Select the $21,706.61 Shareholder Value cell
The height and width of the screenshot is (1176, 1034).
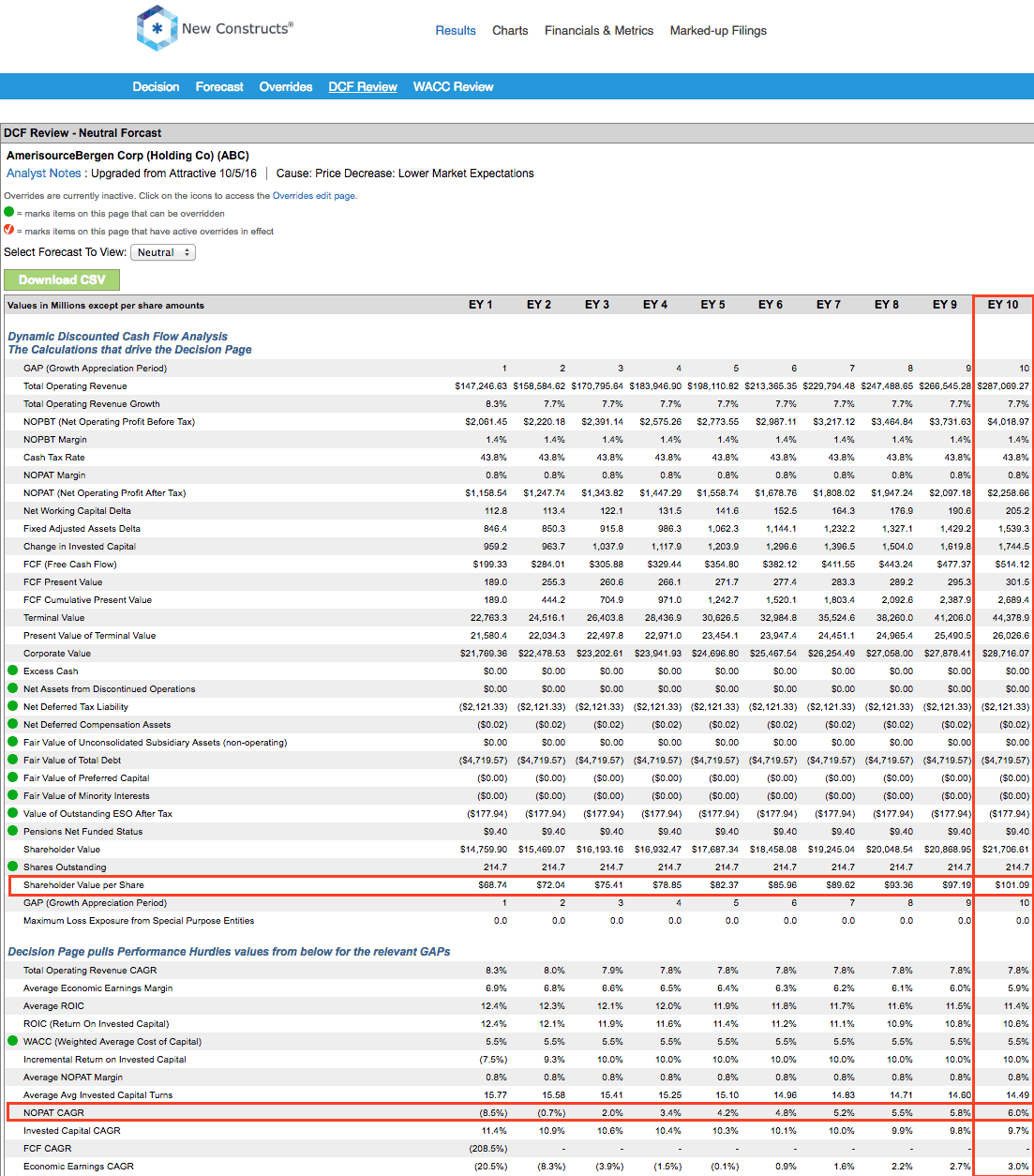coord(1005,850)
